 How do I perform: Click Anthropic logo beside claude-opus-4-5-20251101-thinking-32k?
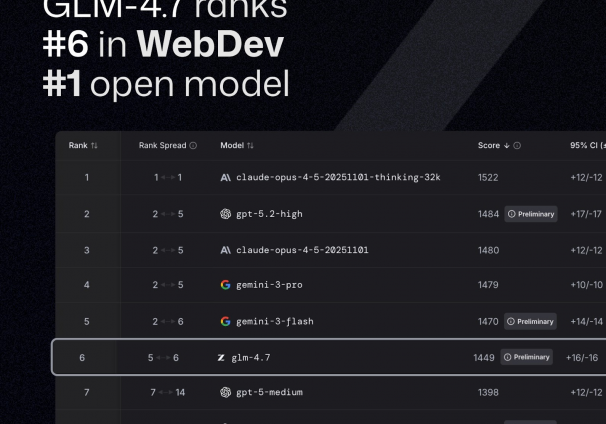225,177
